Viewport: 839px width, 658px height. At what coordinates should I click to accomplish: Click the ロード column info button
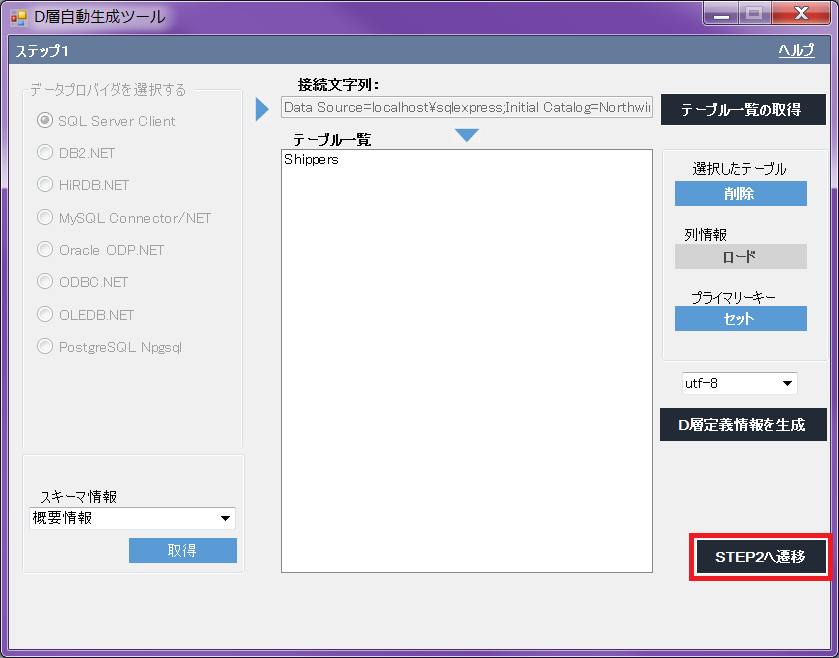(740, 257)
